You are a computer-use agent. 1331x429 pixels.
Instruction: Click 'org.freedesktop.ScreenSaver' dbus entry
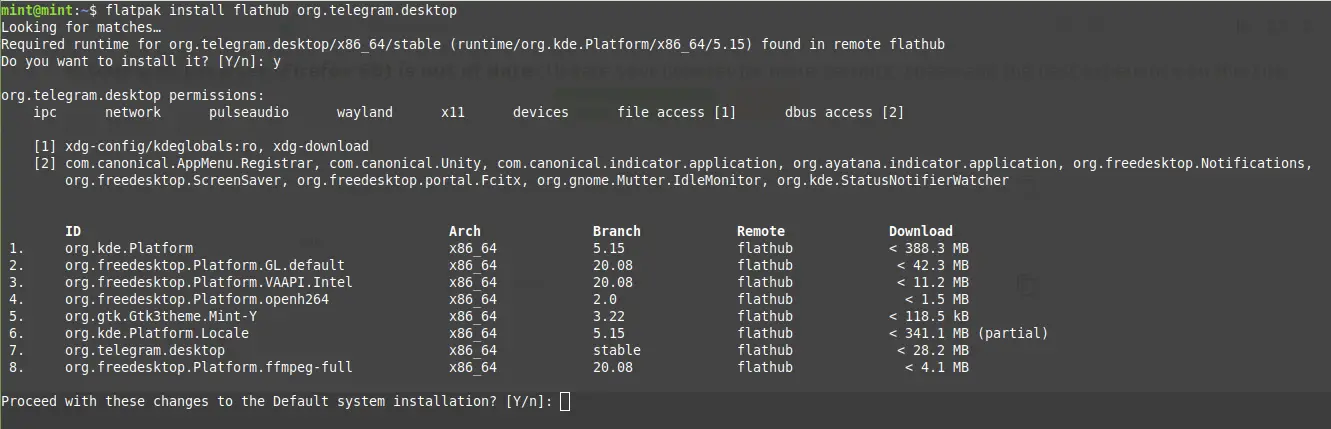pyautogui.click(x=173, y=180)
